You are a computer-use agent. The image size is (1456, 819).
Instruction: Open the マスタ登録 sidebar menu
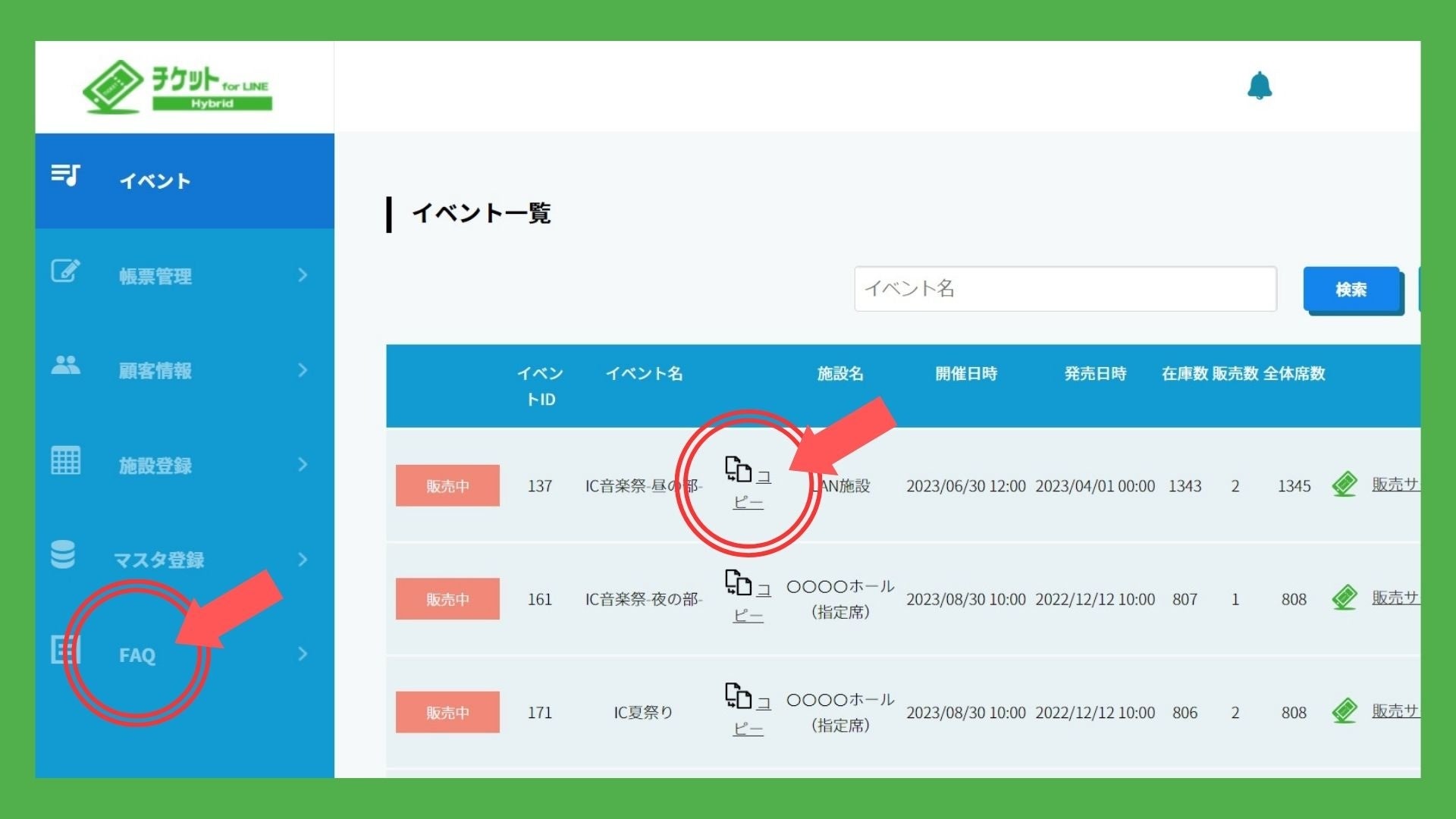[159, 560]
